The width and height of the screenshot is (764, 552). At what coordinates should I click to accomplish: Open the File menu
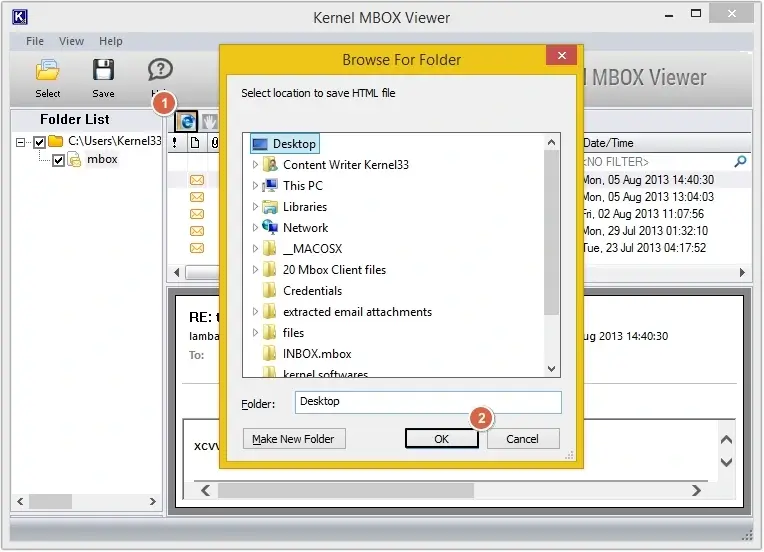35,41
